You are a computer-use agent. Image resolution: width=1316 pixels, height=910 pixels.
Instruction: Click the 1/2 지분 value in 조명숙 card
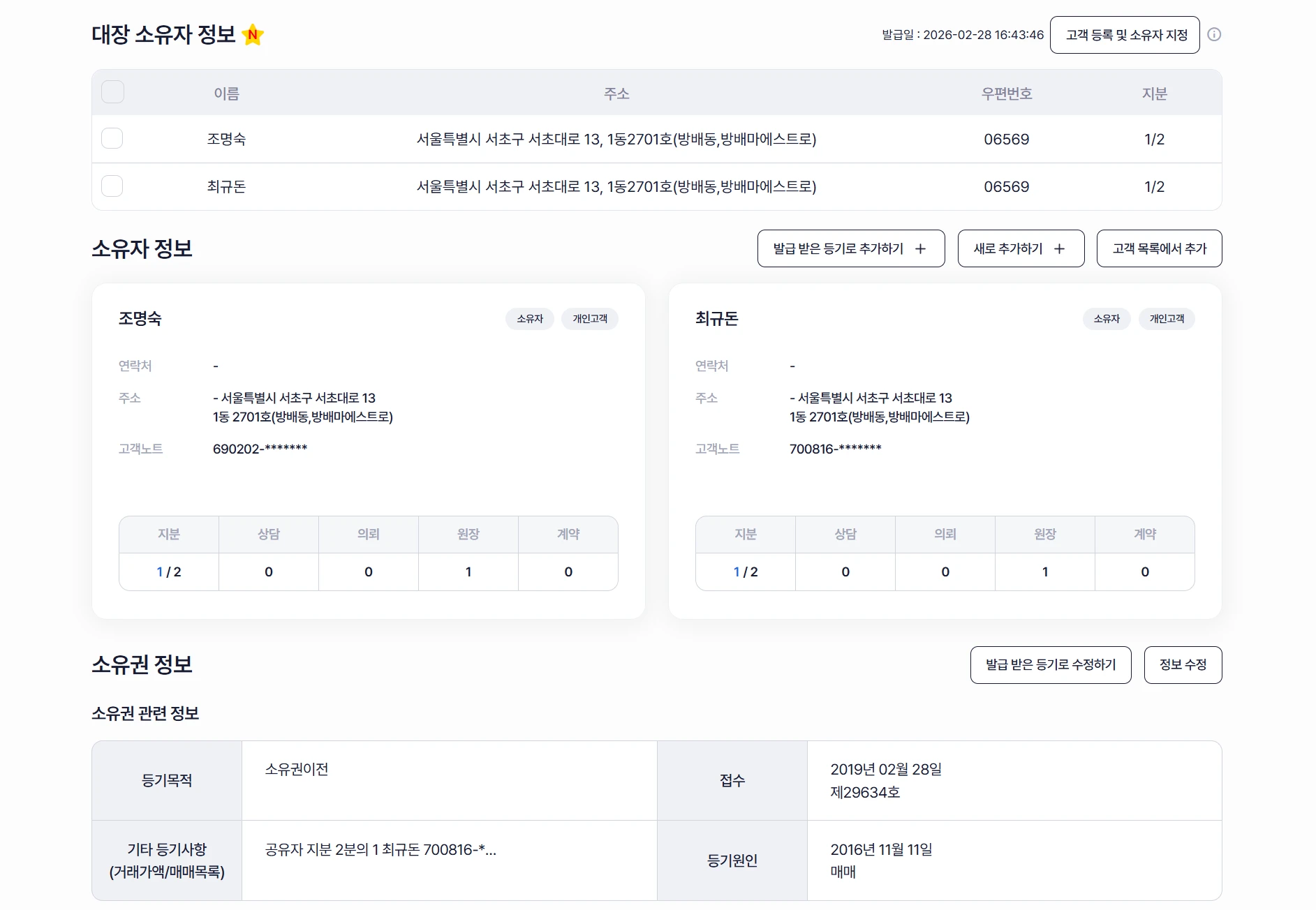pyautogui.click(x=169, y=572)
